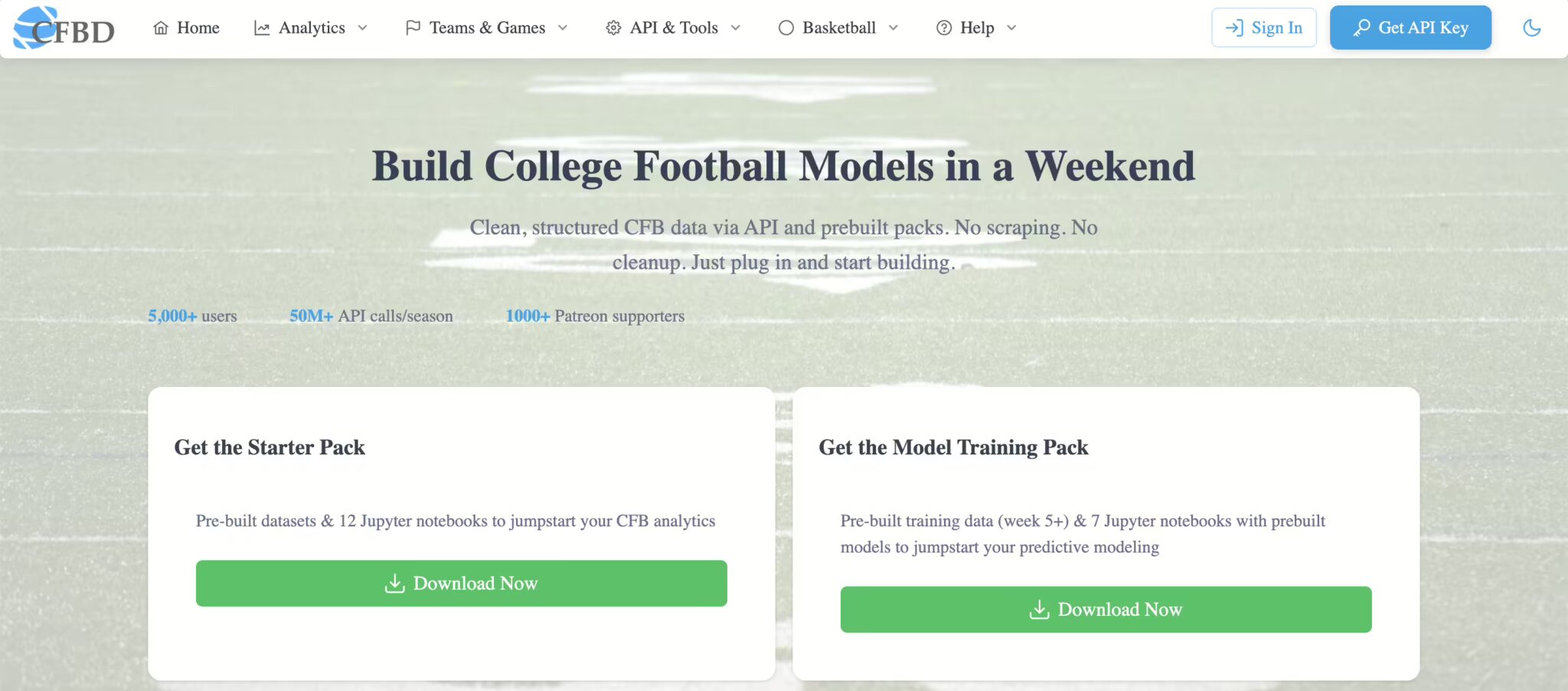Viewport: 1568px width, 691px height.
Task: Select Basketball in the navigation bar
Action: (838, 28)
